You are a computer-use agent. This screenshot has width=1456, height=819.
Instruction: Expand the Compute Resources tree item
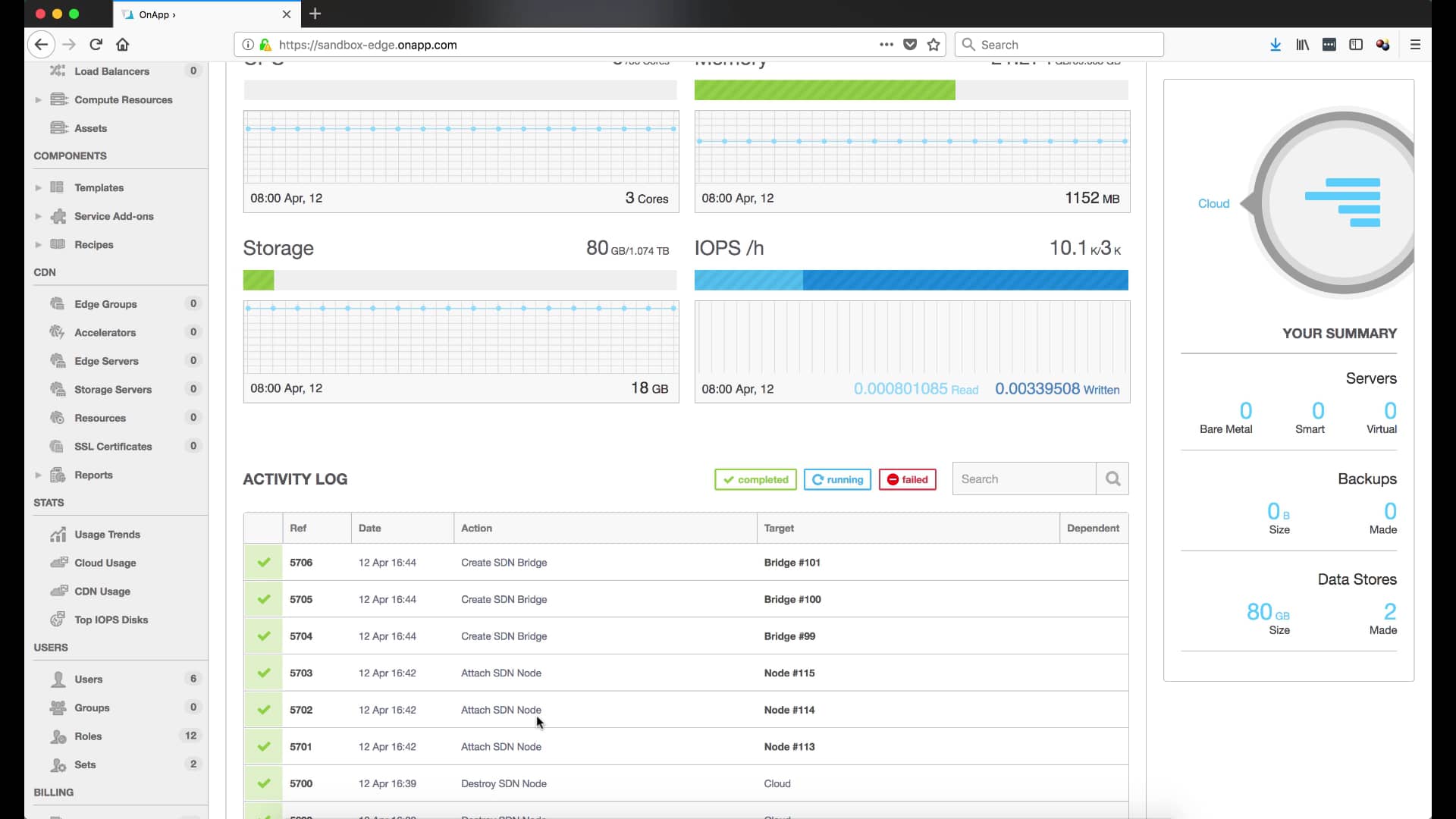38,100
